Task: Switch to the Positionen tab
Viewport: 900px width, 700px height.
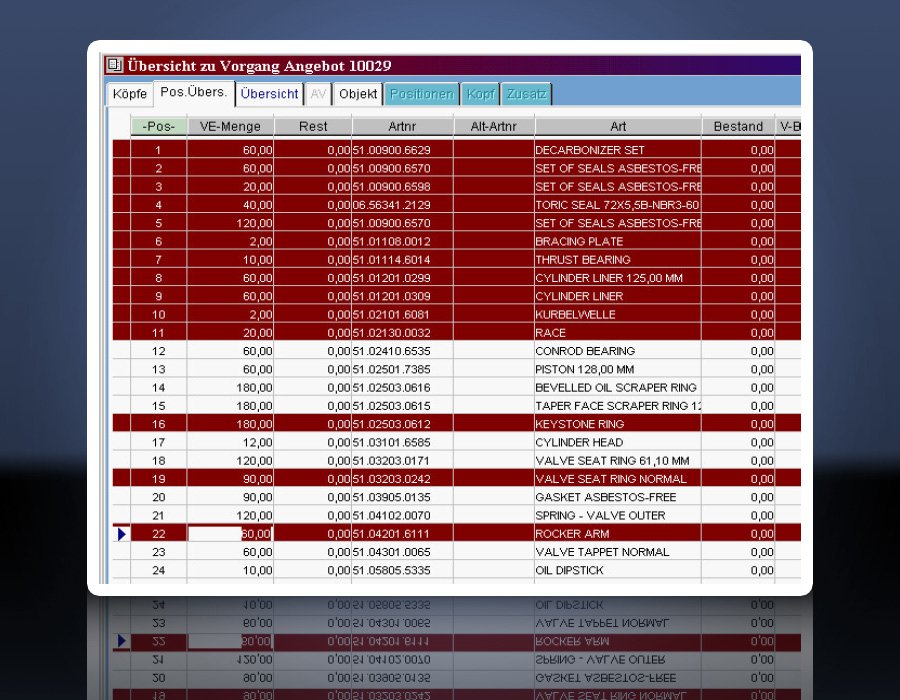Action: point(422,94)
